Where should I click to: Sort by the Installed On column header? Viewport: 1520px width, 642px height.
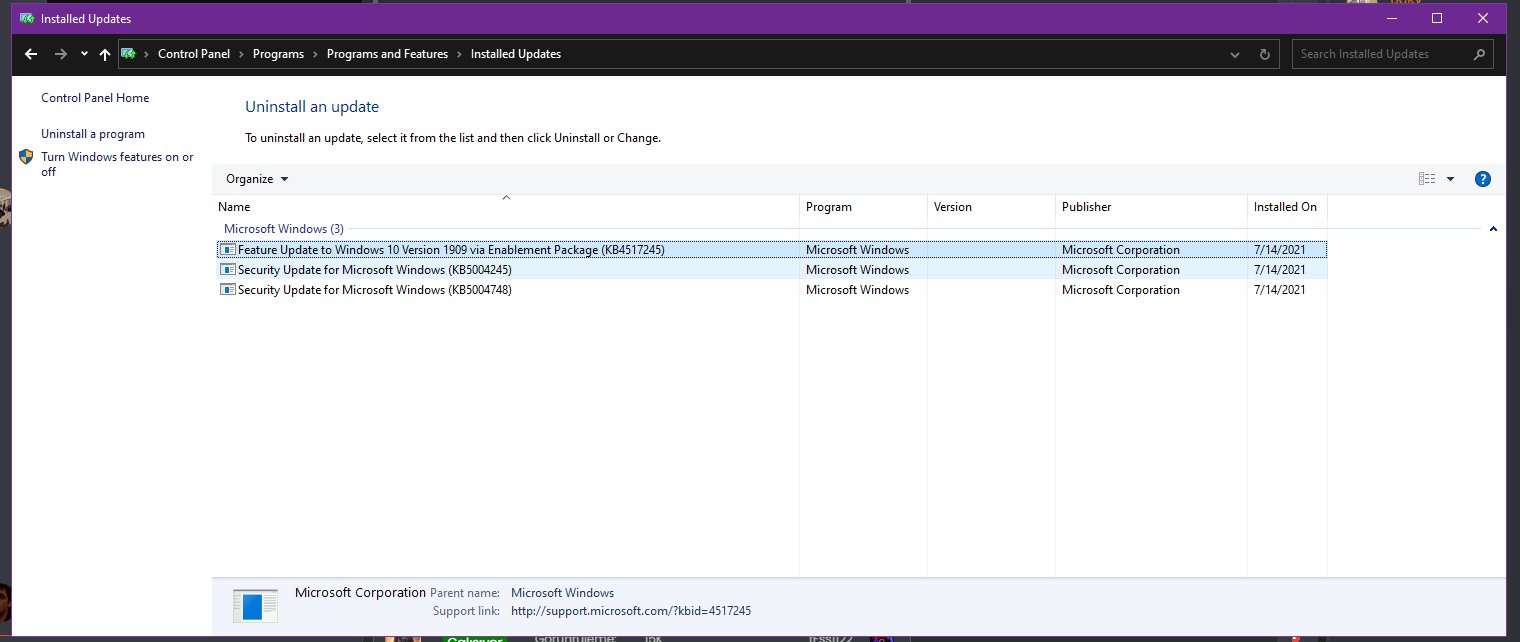point(1287,207)
